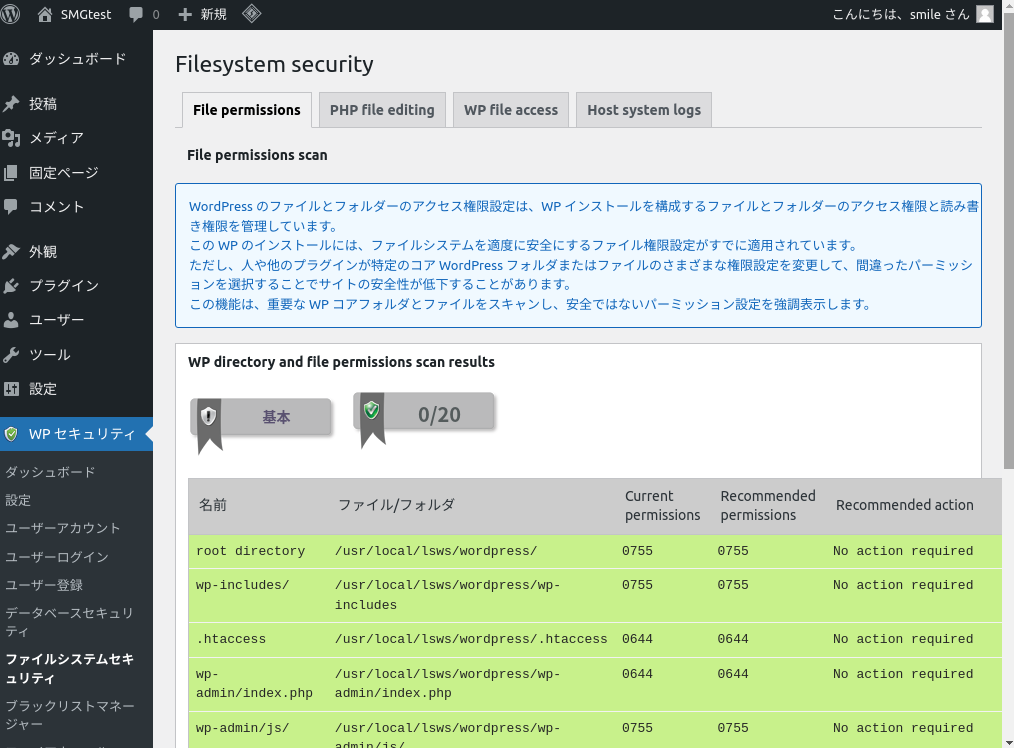1014x748 pixels.
Task: Open ユーザーアカウント submenu link
Action: tap(63, 528)
